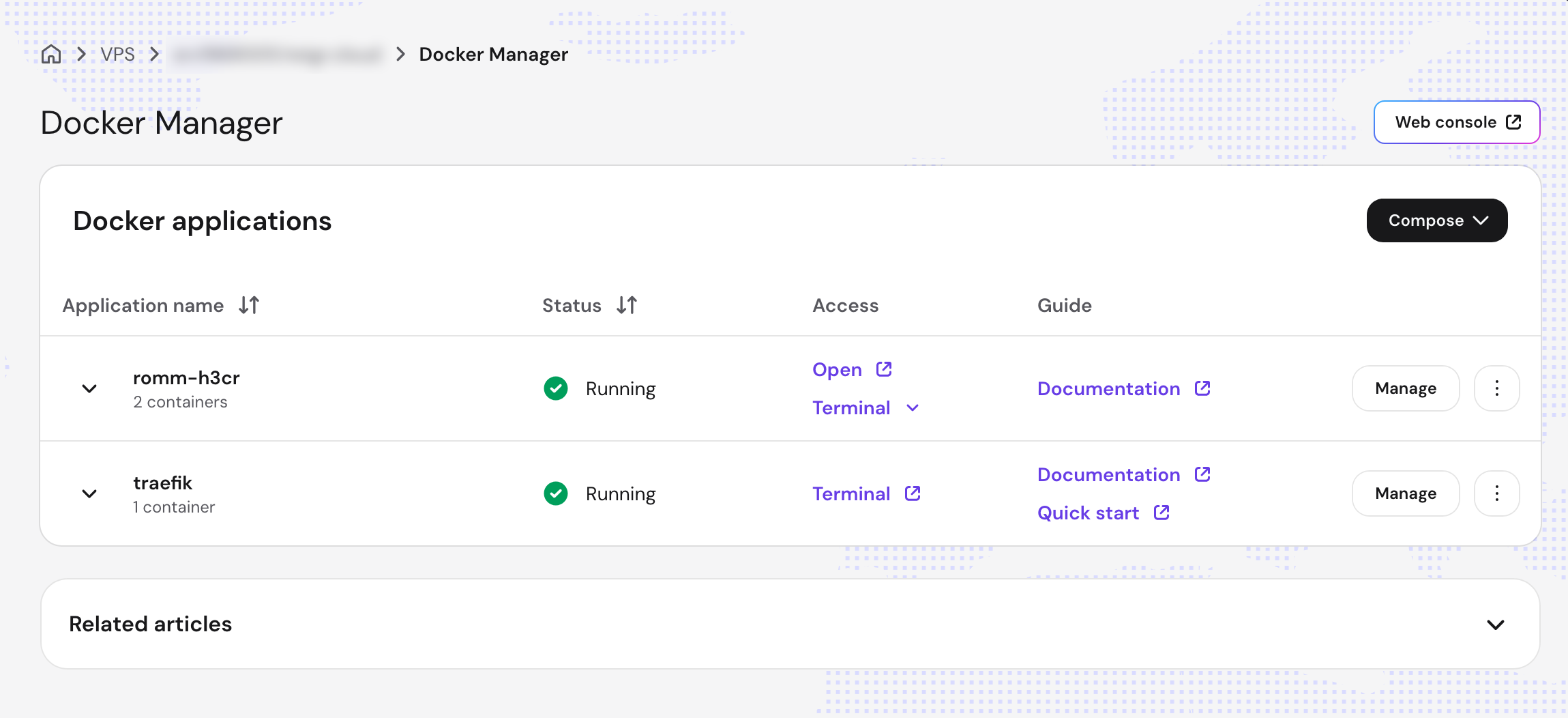Open the three-dot menu for romm-h3cr

pos(1497,388)
